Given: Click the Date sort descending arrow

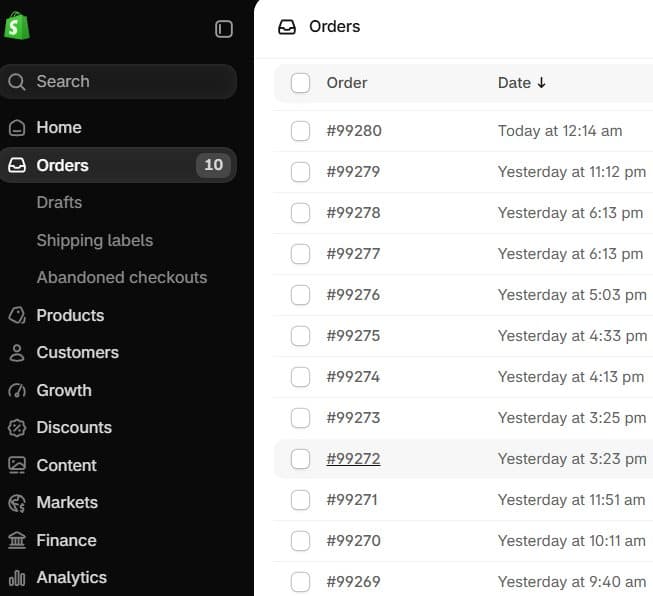Looking at the screenshot, I should point(541,82).
